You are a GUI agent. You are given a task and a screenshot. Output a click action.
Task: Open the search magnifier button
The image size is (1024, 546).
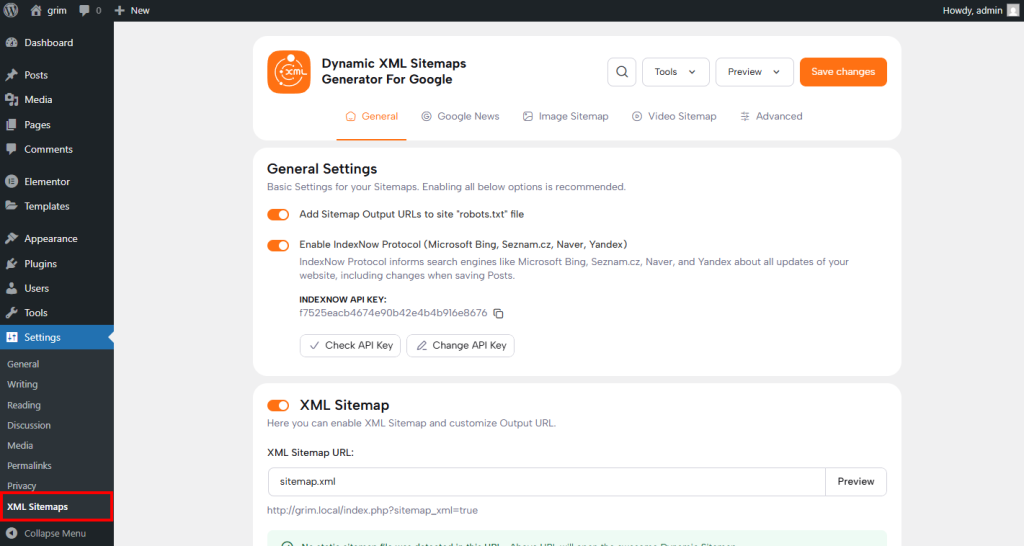click(622, 72)
